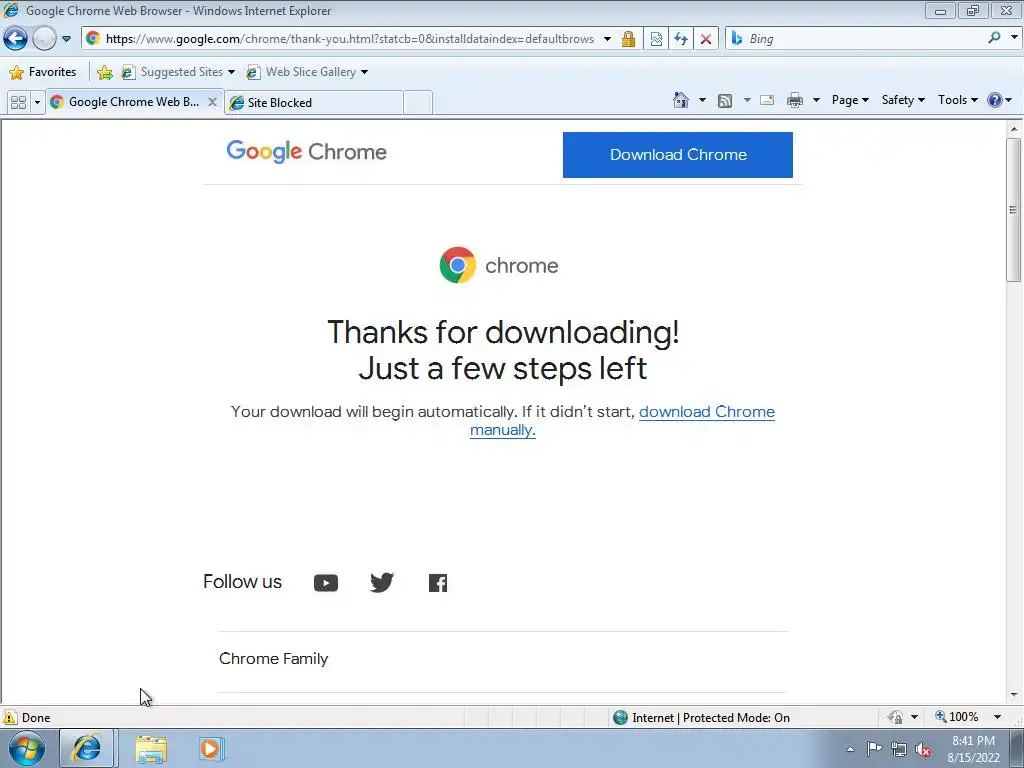The width and height of the screenshot is (1024, 768).
Task: Click the search magnifier icon
Action: [994, 38]
